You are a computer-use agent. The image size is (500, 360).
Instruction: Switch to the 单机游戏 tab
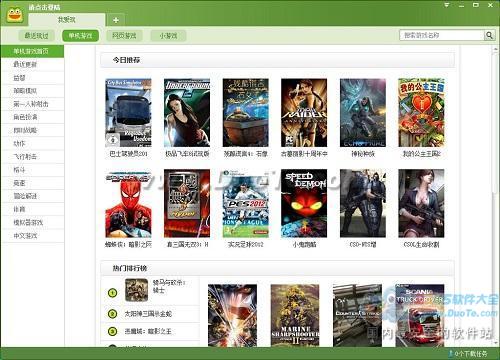80,36
